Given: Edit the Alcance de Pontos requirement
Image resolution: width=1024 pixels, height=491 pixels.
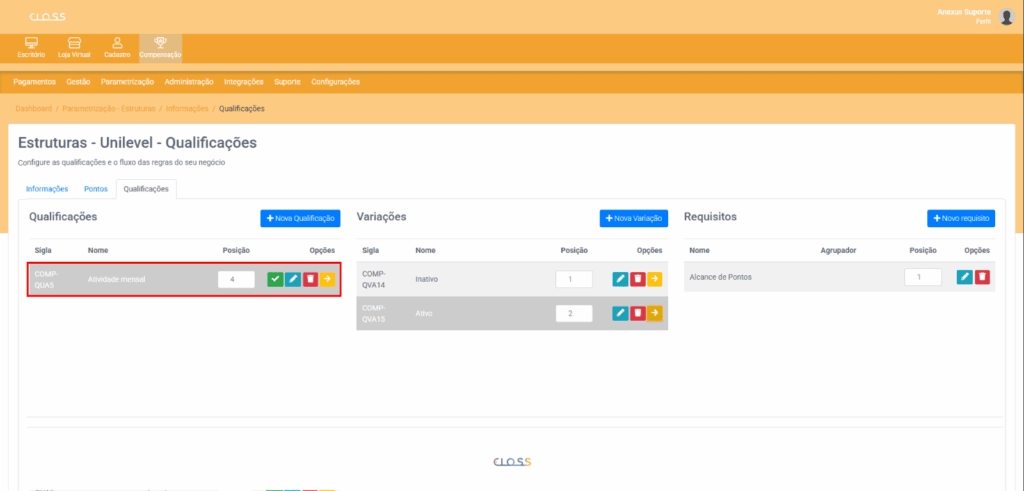Looking at the screenshot, I should (x=964, y=277).
